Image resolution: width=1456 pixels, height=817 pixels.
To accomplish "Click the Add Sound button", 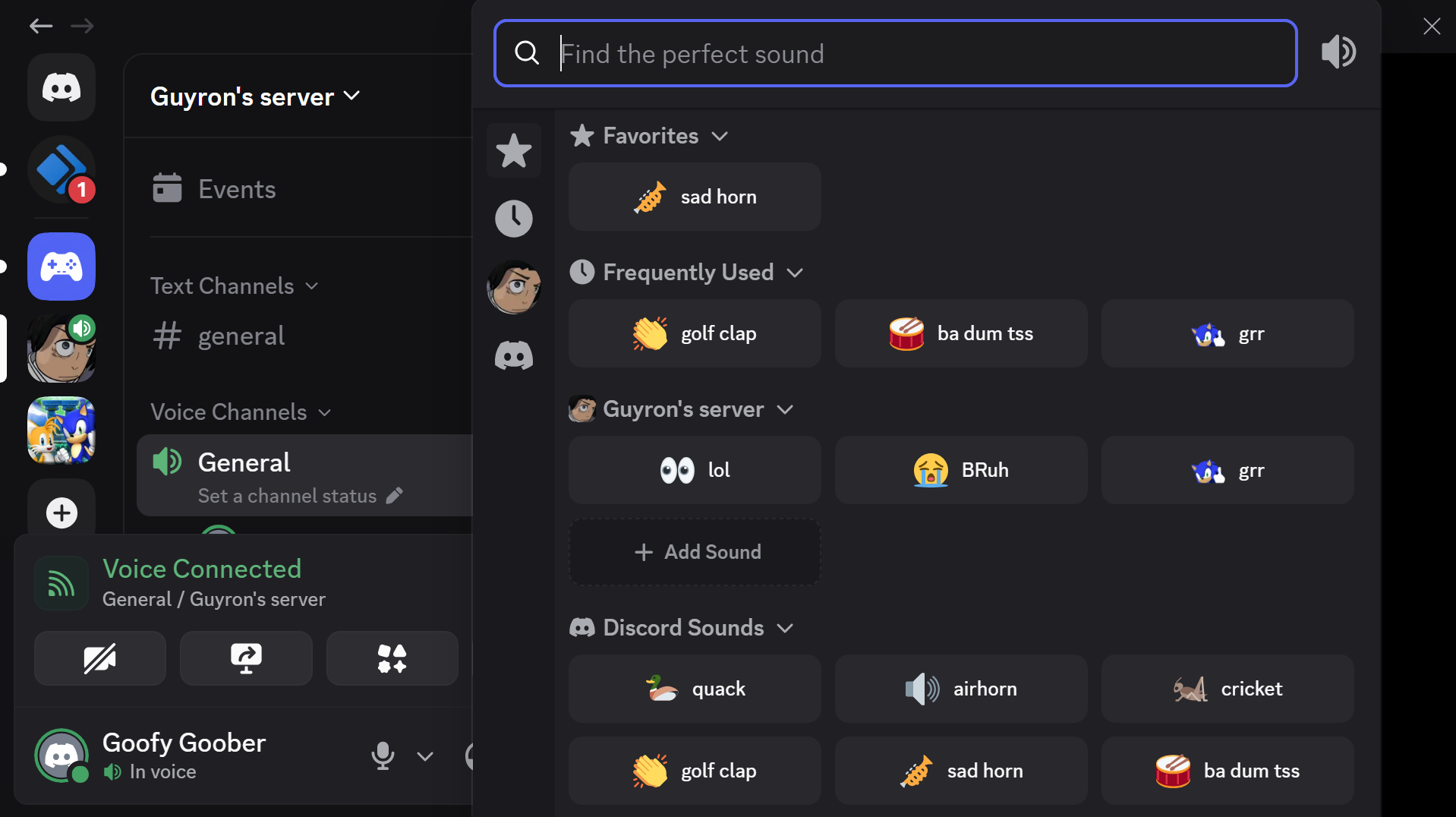I will 695,552.
